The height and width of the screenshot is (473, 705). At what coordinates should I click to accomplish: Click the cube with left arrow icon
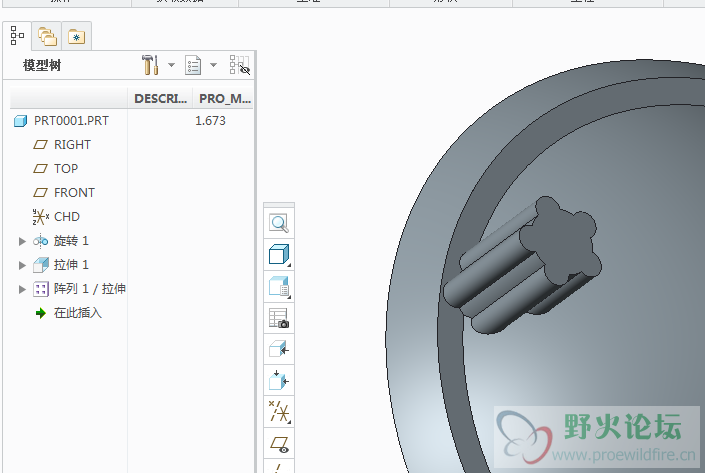tap(279, 349)
